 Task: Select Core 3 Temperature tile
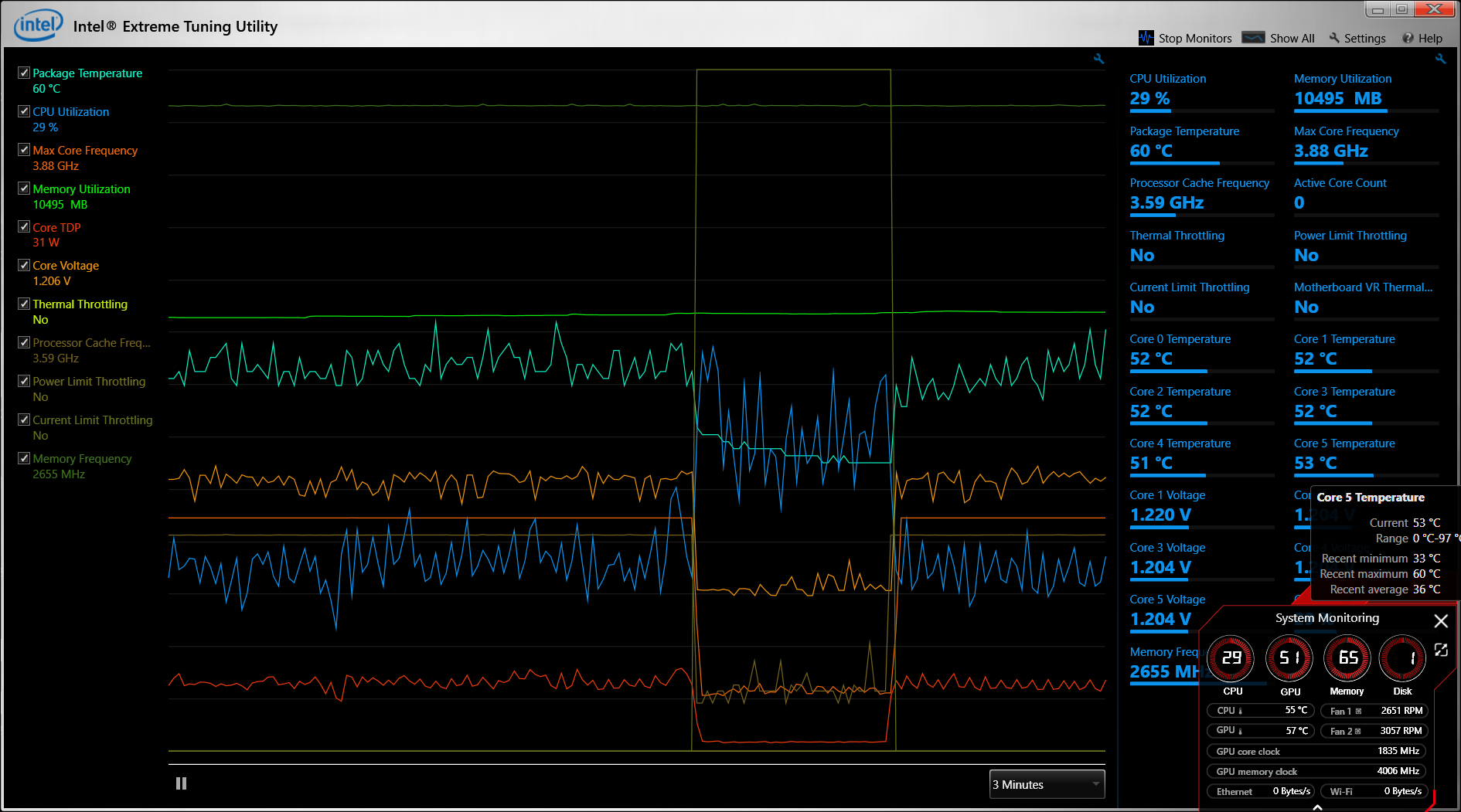coord(1367,405)
